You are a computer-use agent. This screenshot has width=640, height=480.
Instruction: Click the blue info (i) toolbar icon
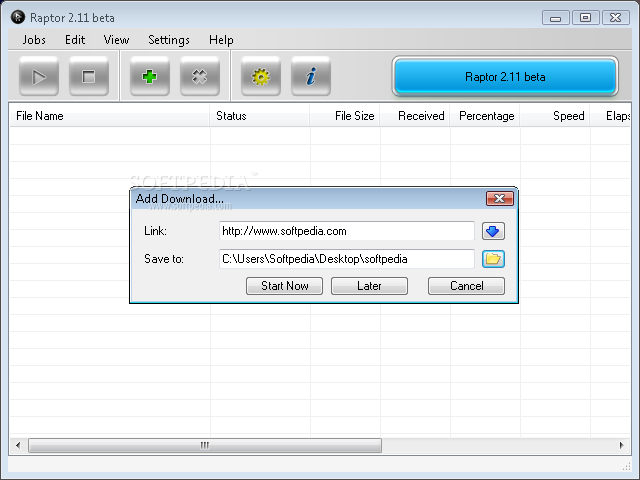click(x=311, y=76)
